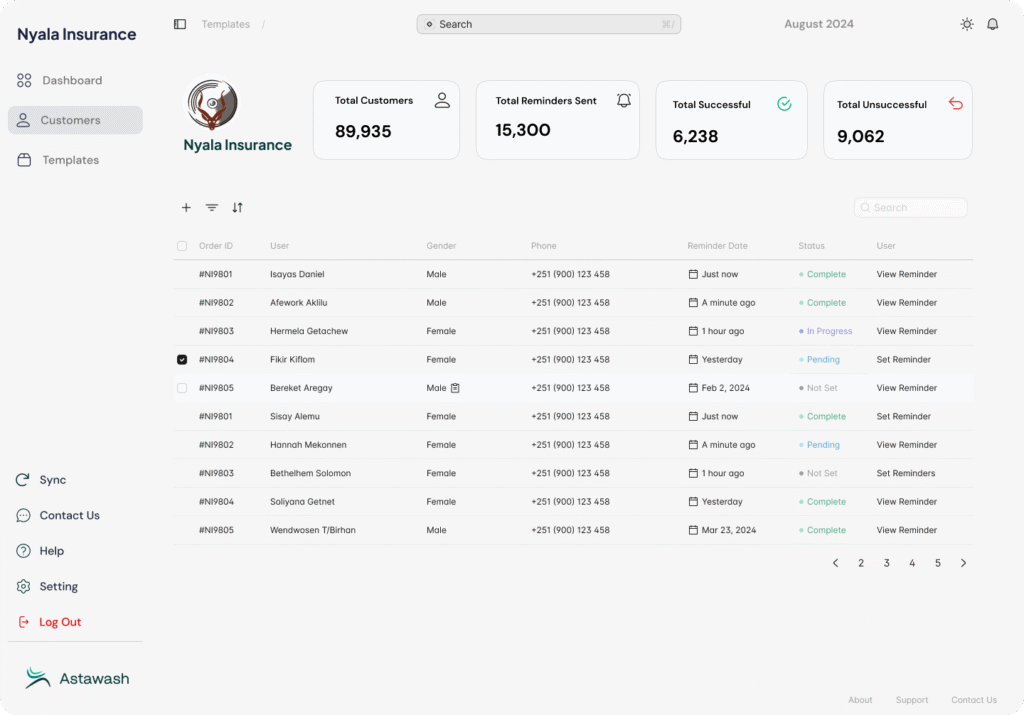Open the filter icon above table
This screenshot has height=715, width=1024.
[212, 208]
